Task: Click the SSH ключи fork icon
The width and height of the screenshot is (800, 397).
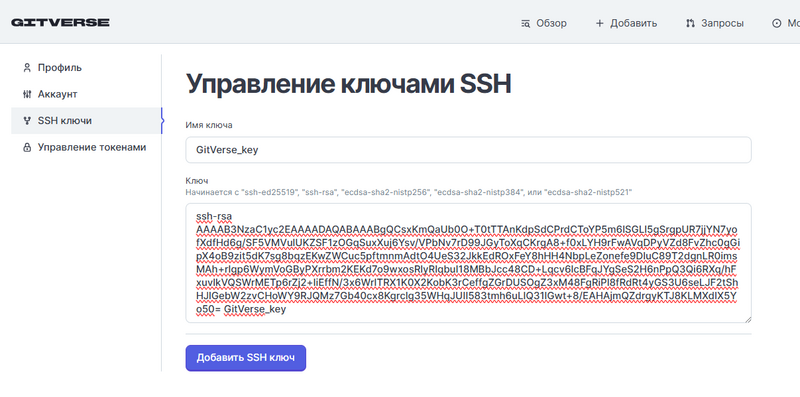Action: pos(27,121)
